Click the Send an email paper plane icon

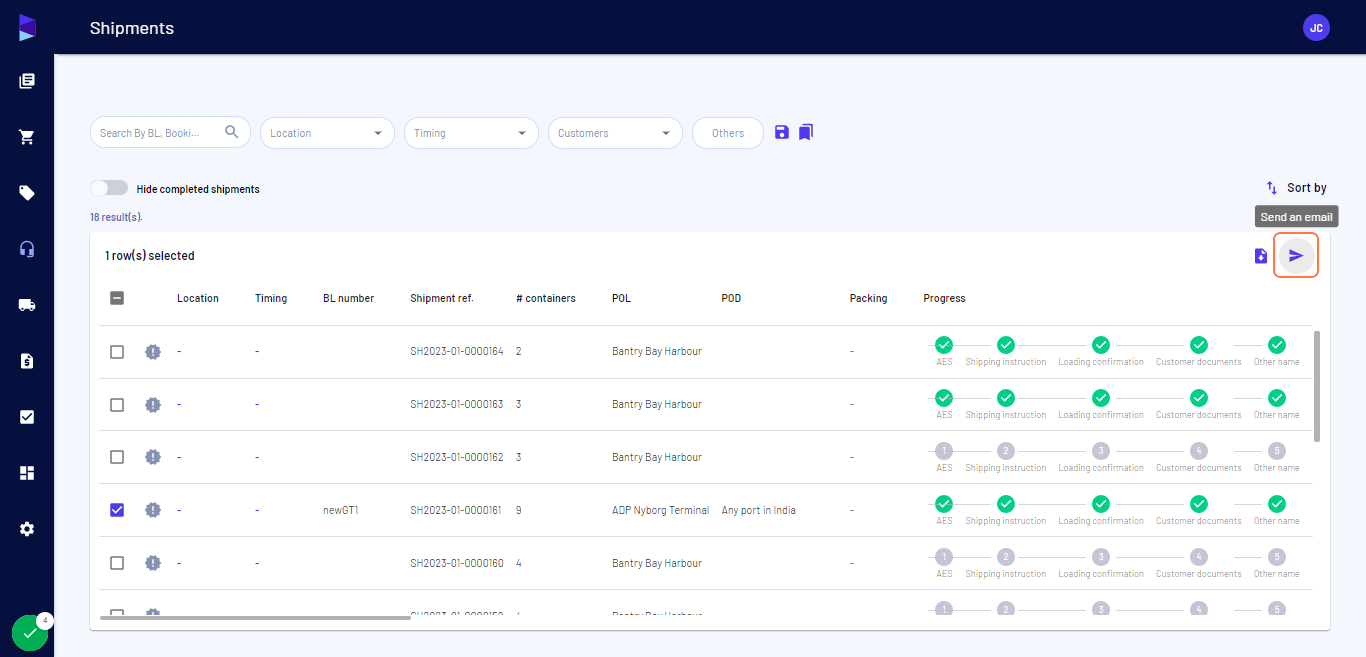click(1296, 256)
